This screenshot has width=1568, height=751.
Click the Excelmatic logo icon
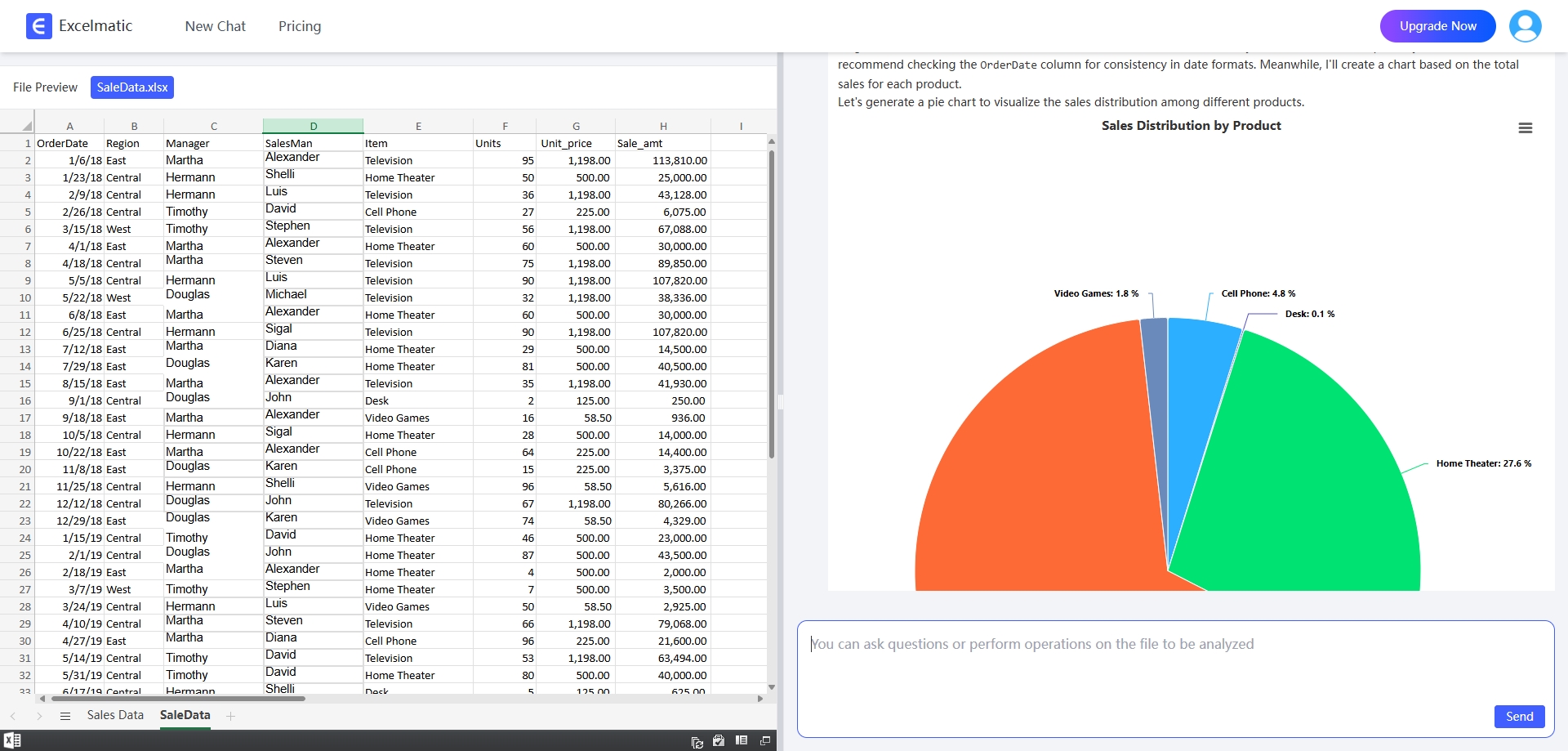click(x=38, y=26)
